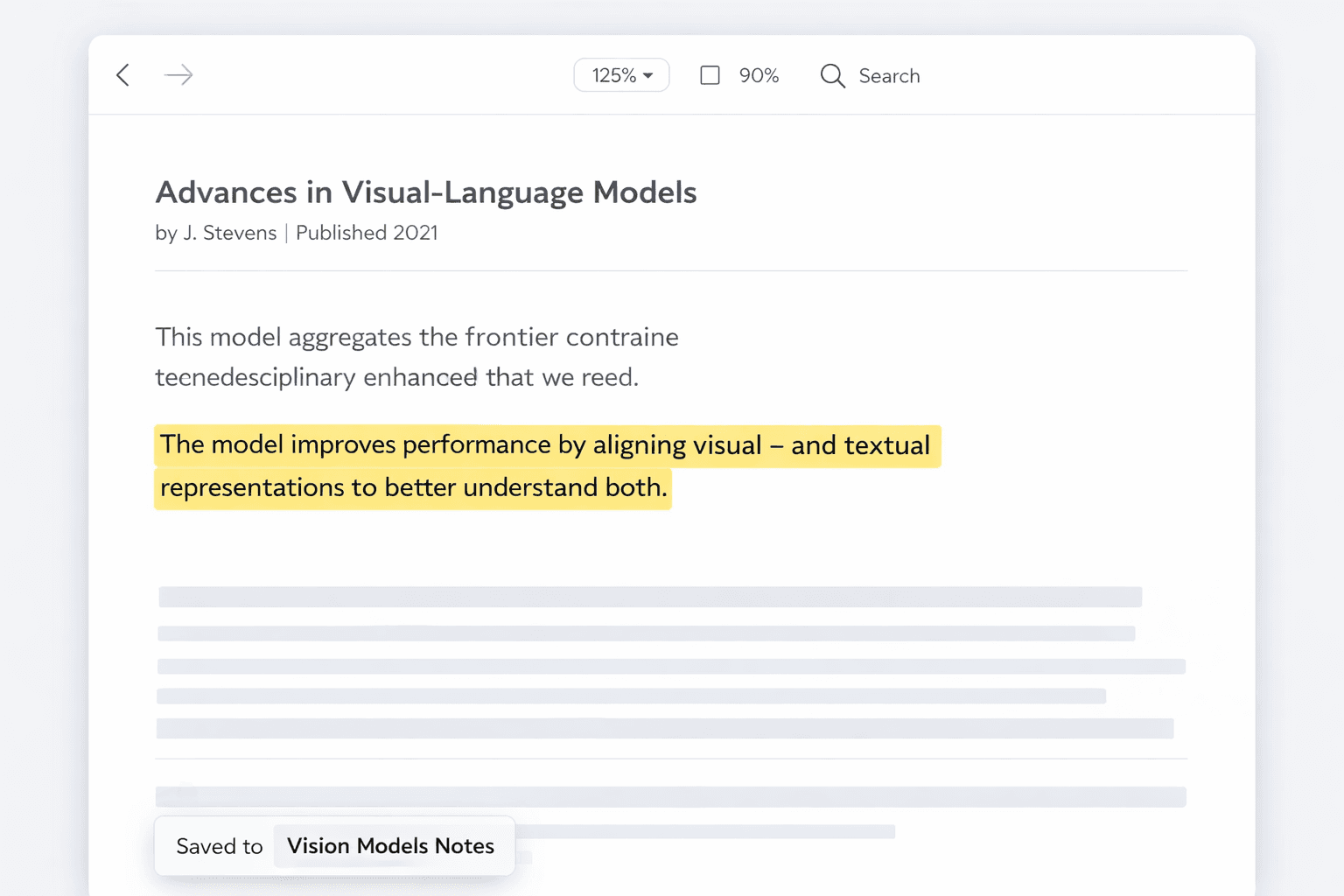The image size is (1344, 896).
Task: Click the 90% label
Action: coord(759,76)
